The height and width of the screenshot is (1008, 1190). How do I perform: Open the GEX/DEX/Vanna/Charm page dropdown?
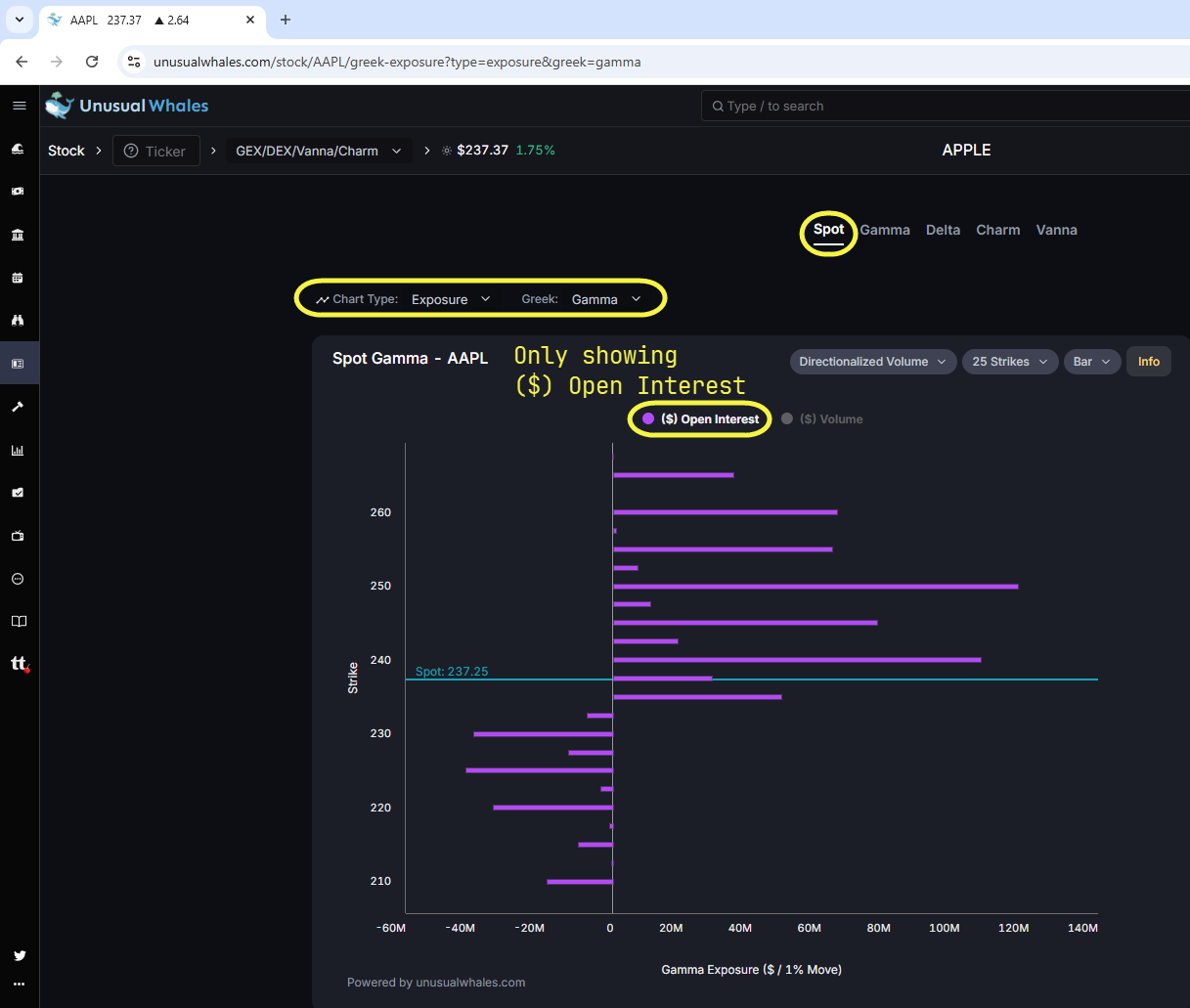319,151
